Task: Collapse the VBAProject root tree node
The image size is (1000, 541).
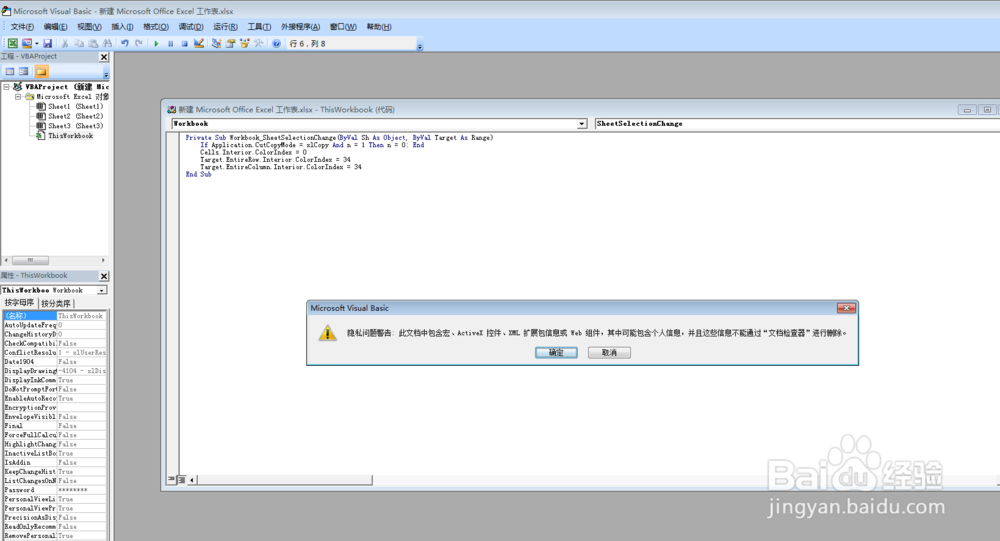Action: 6,87
